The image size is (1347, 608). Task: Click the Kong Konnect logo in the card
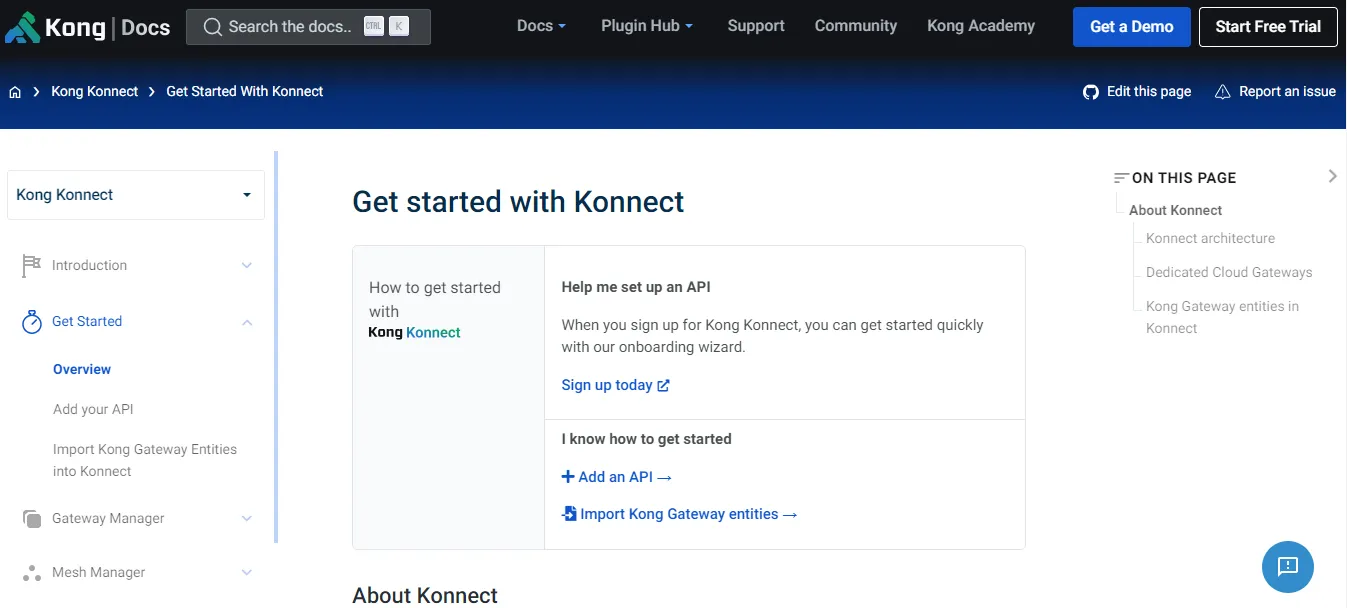(x=414, y=333)
